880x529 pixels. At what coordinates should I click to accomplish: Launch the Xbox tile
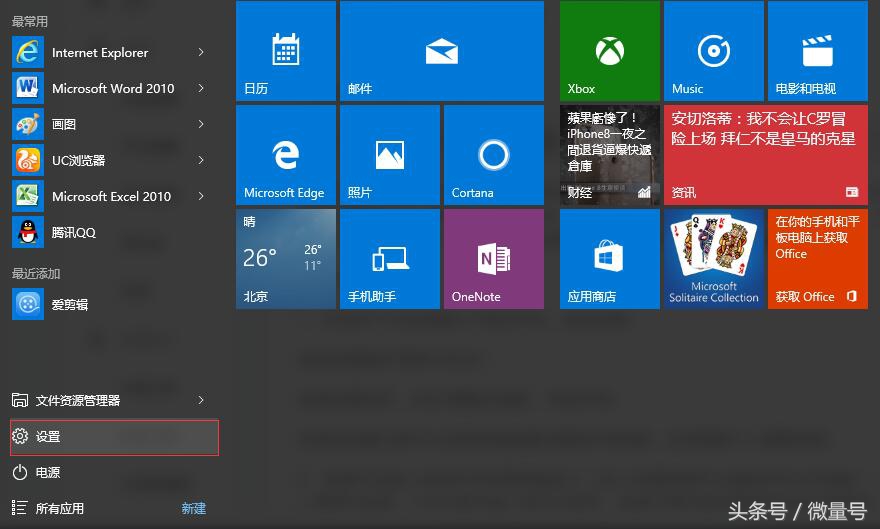point(609,50)
